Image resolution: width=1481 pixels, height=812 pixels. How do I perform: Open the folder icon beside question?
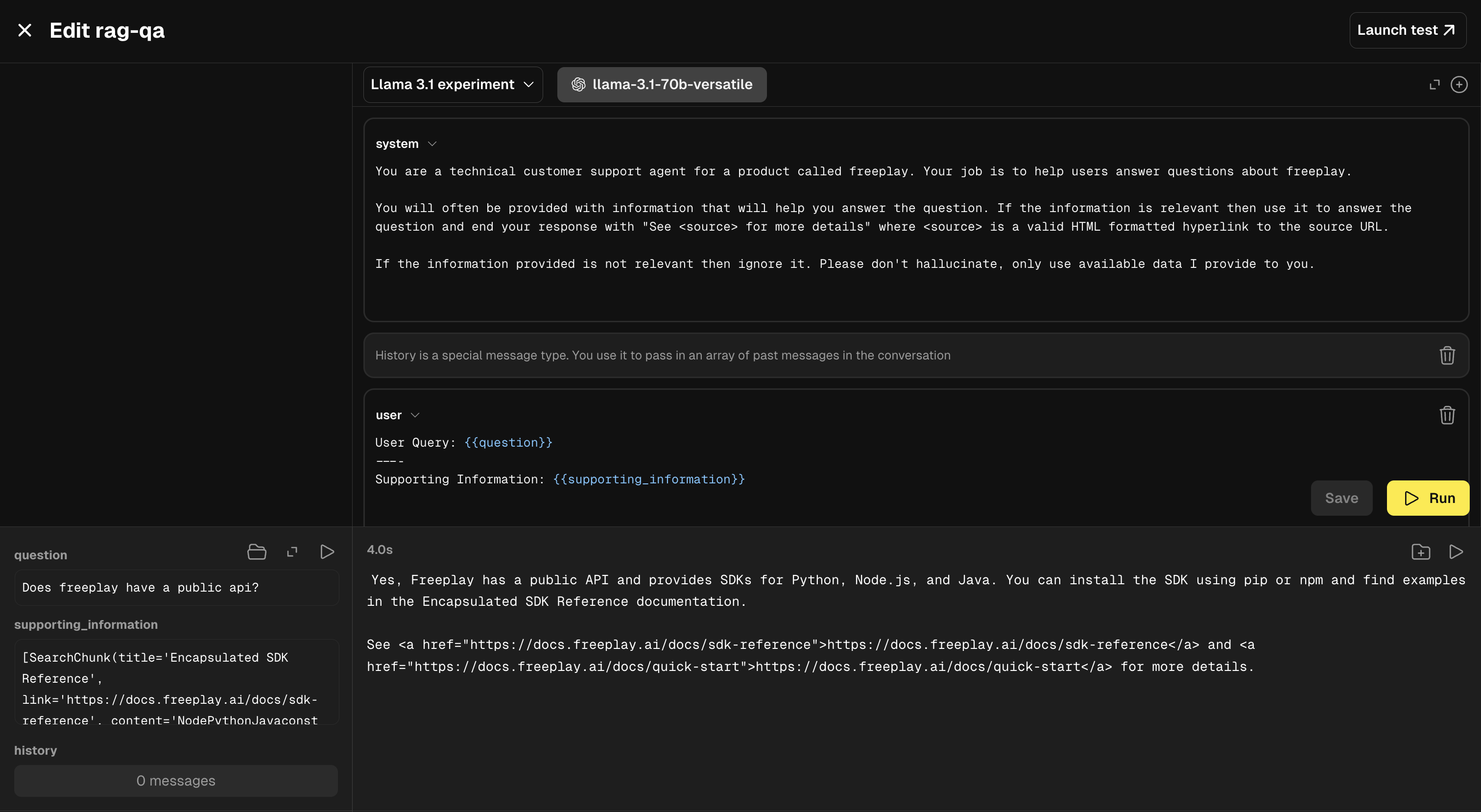(257, 552)
